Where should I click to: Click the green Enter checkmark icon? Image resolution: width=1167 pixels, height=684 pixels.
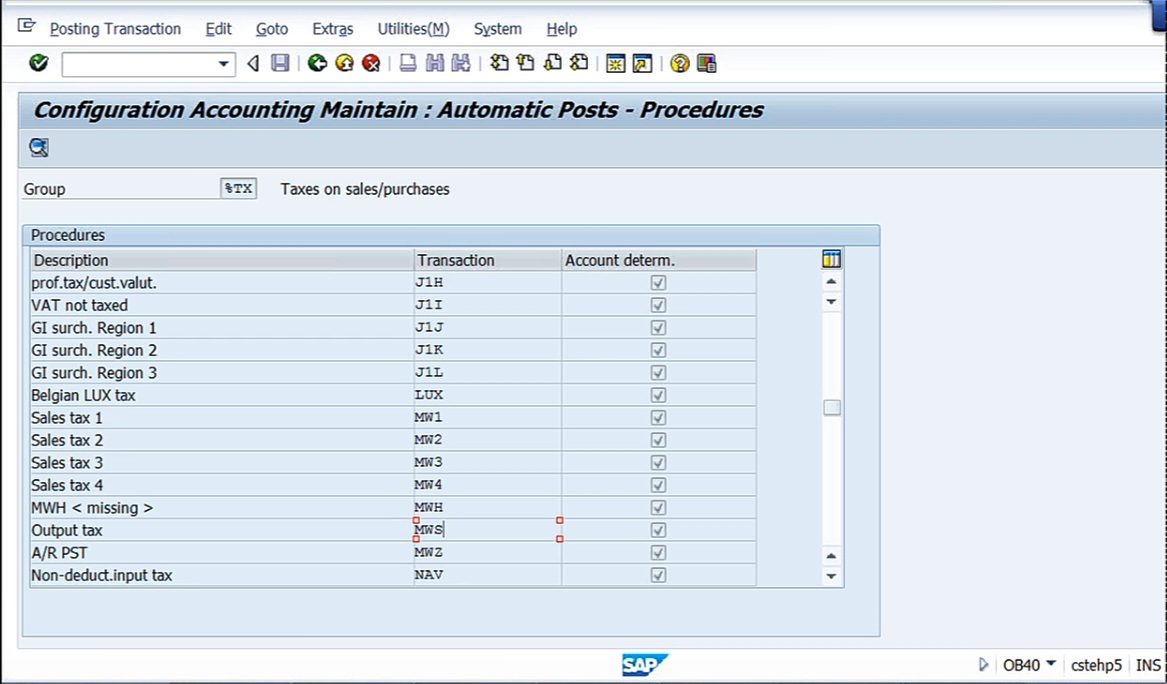pyautogui.click(x=39, y=63)
